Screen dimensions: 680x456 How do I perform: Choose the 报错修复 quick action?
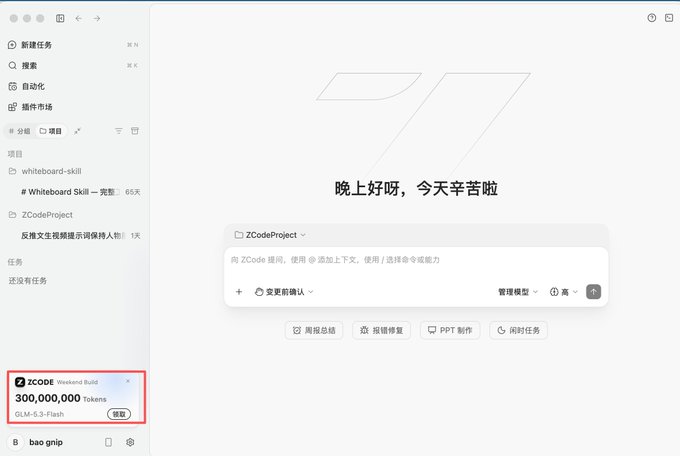pyautogui.click(x=382, y=330)
